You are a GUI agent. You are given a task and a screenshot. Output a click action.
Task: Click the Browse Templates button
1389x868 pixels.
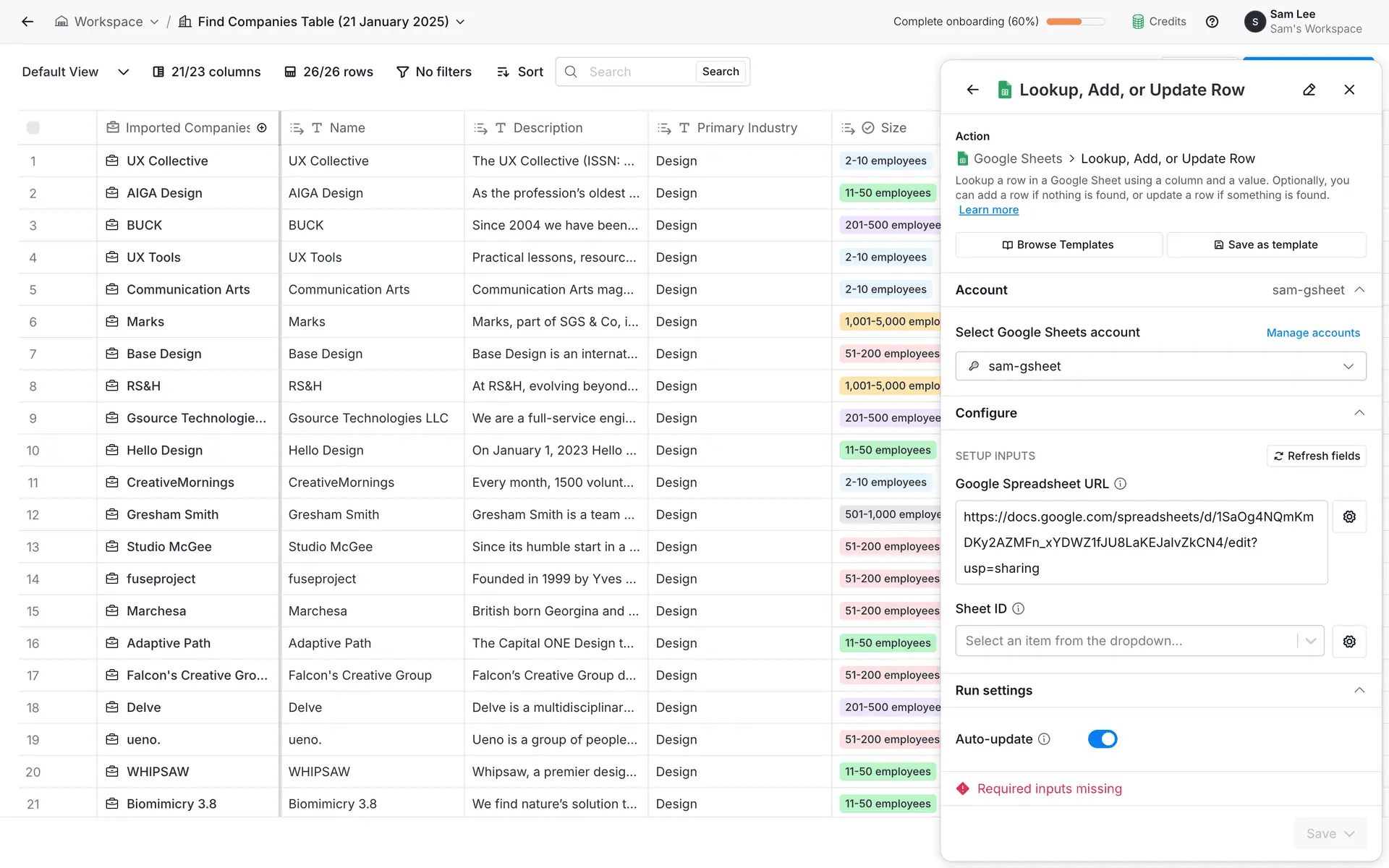(1058, 244)
